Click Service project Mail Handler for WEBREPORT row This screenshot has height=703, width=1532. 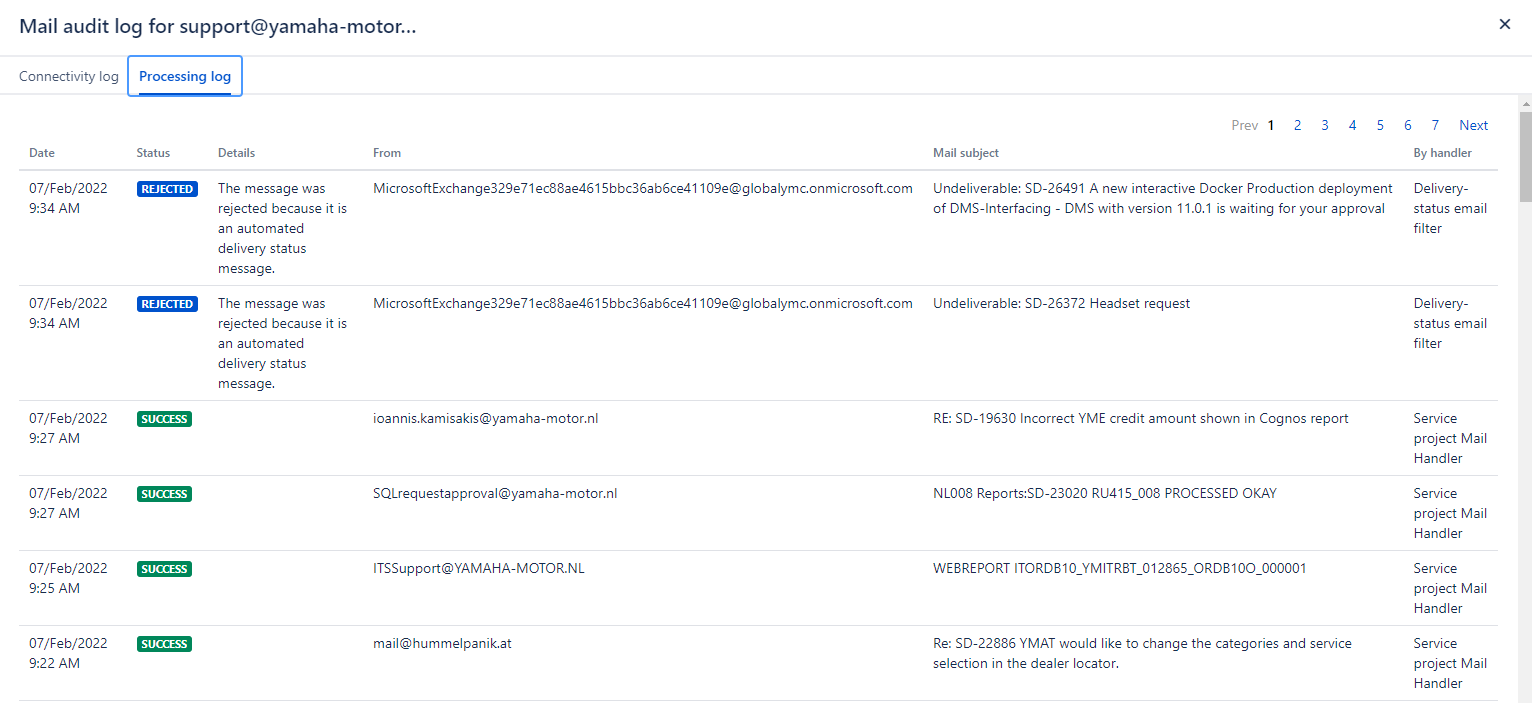click(x=1450, y=588)
